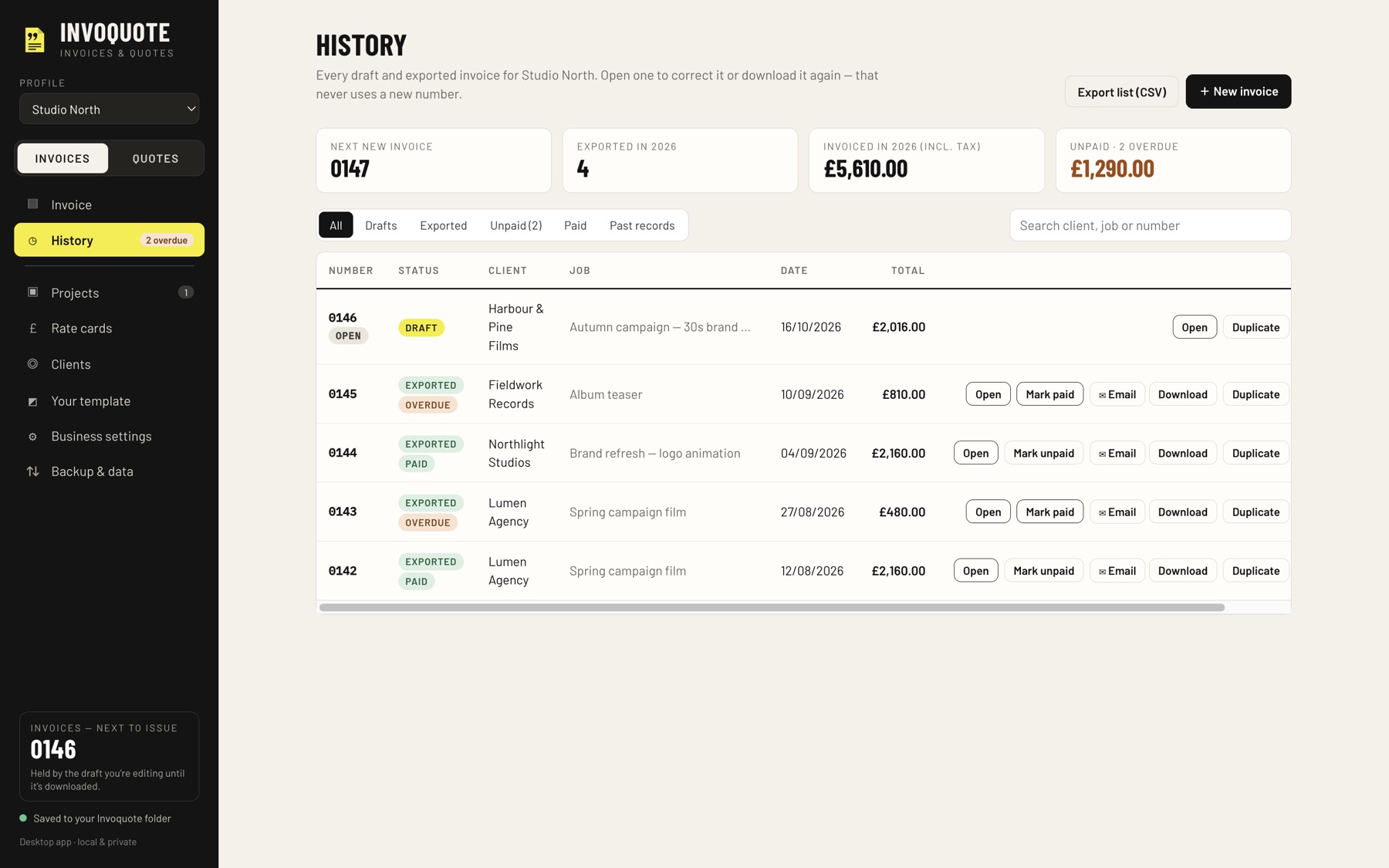Open Clients via its circle icon

32,364
